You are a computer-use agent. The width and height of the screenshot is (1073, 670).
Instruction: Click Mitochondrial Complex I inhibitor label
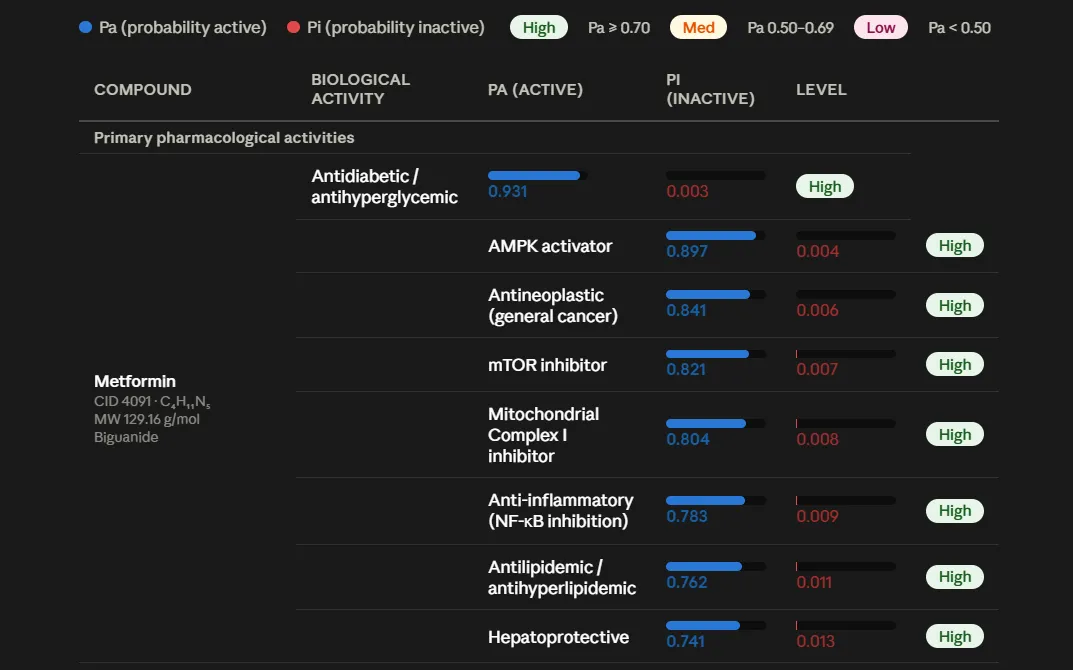pos(543,435)
